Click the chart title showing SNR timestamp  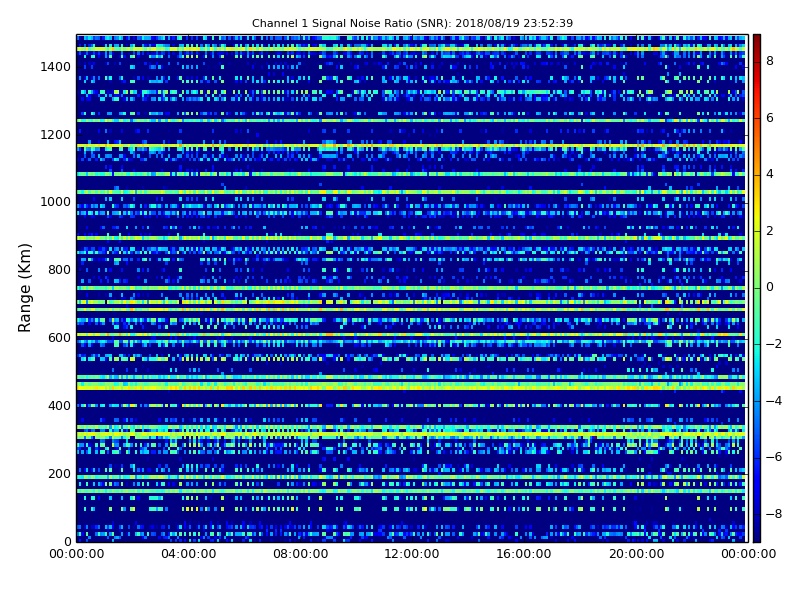tap(412, 23)
